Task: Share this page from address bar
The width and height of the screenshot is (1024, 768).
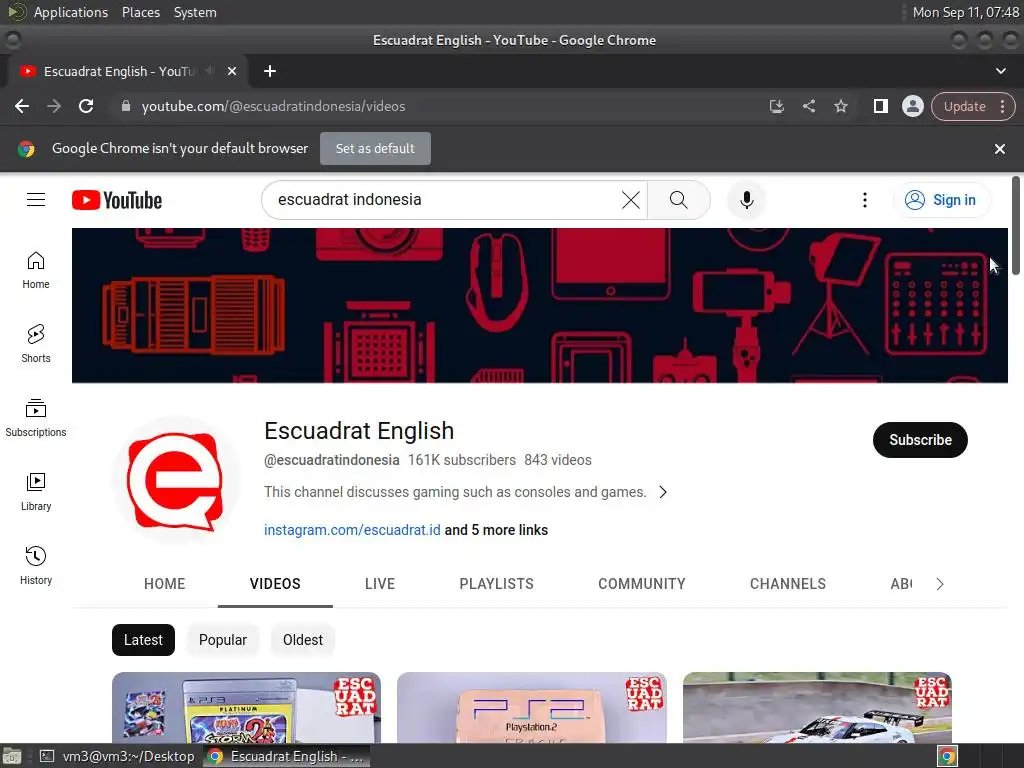Action: coord(808,106)
